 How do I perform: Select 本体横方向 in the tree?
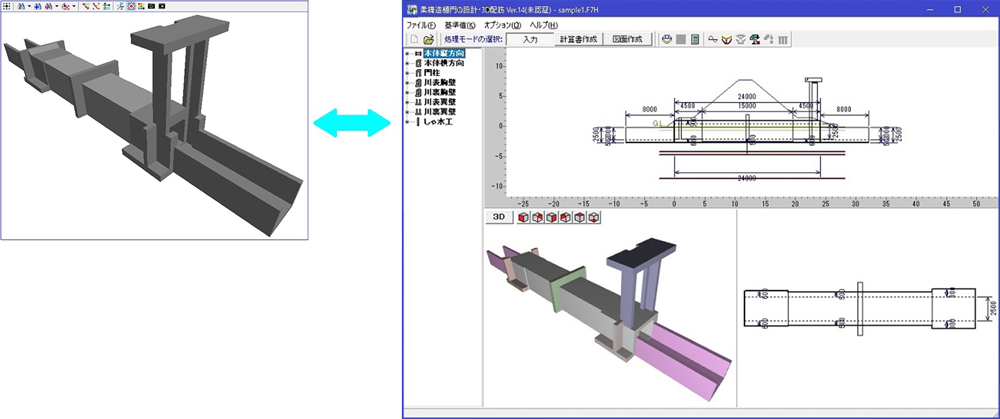pyautogui.click(x=443, y=63)
